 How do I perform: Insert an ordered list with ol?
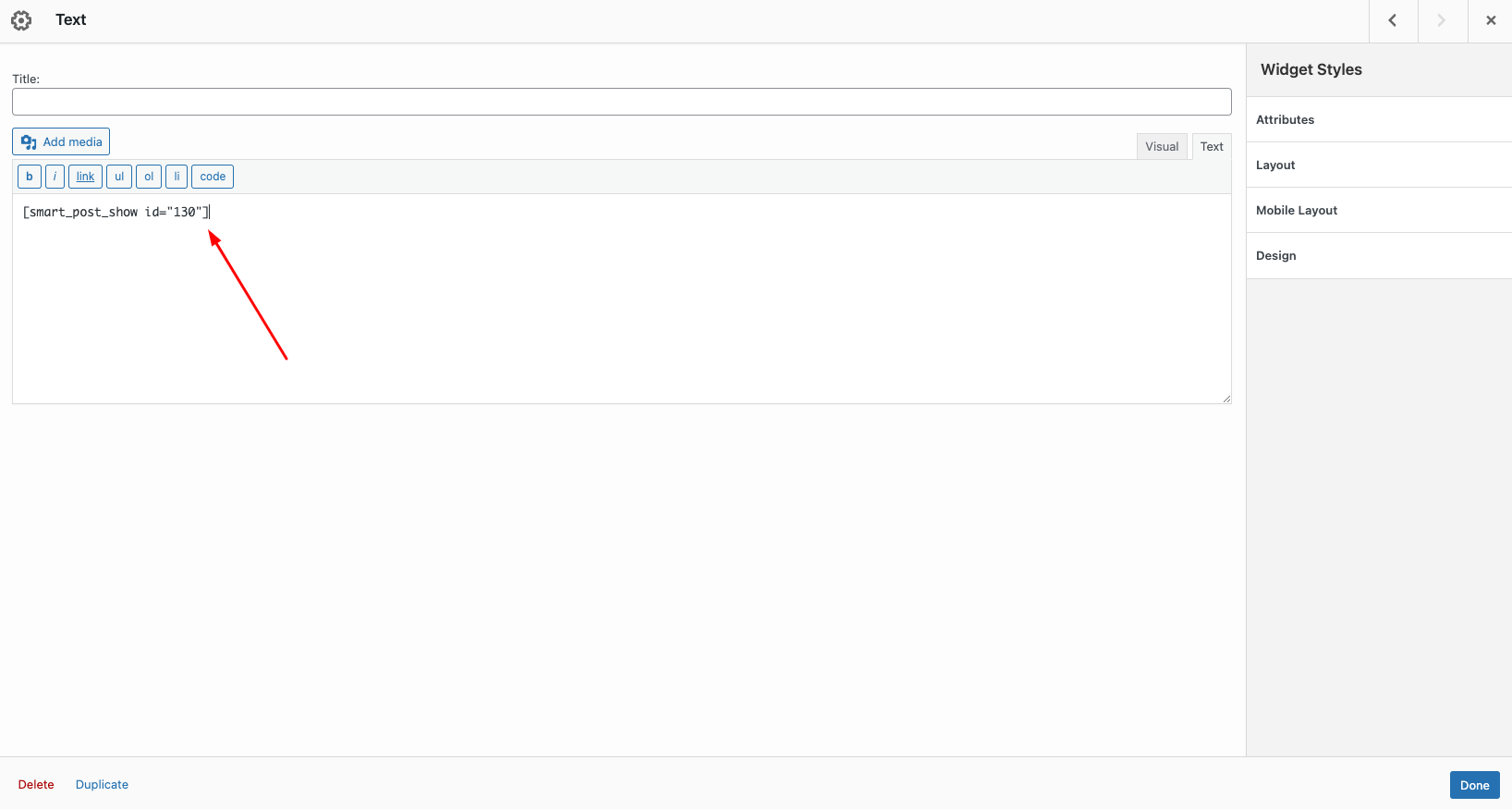149,177
